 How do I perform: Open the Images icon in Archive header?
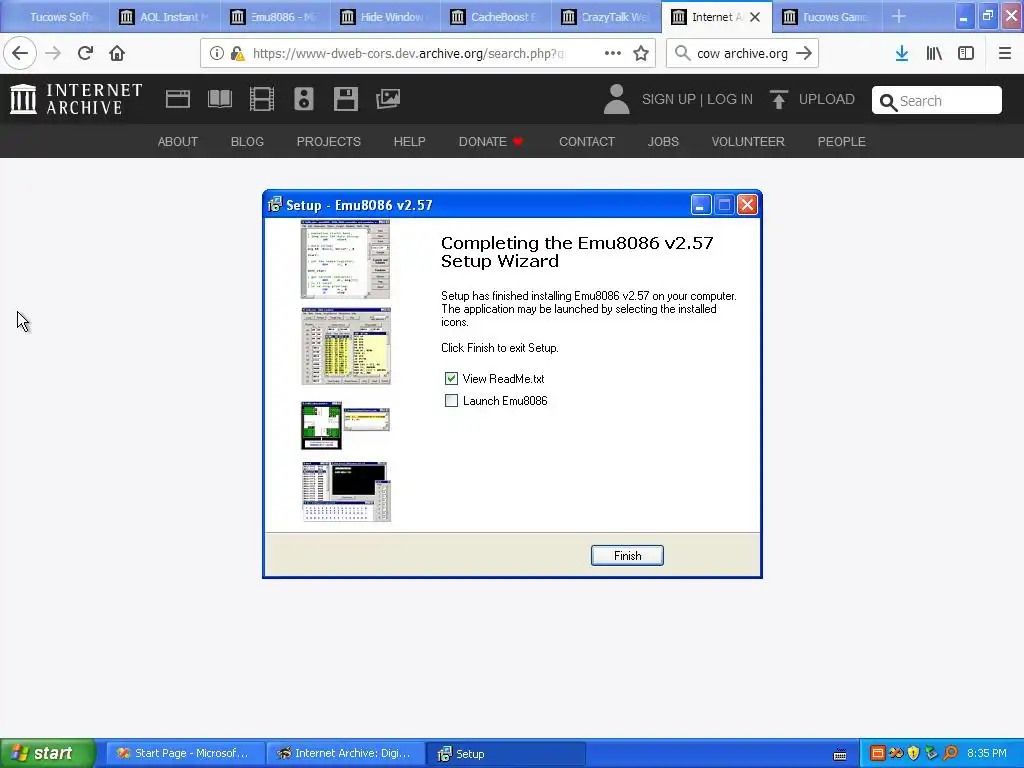tap(388, 99)
